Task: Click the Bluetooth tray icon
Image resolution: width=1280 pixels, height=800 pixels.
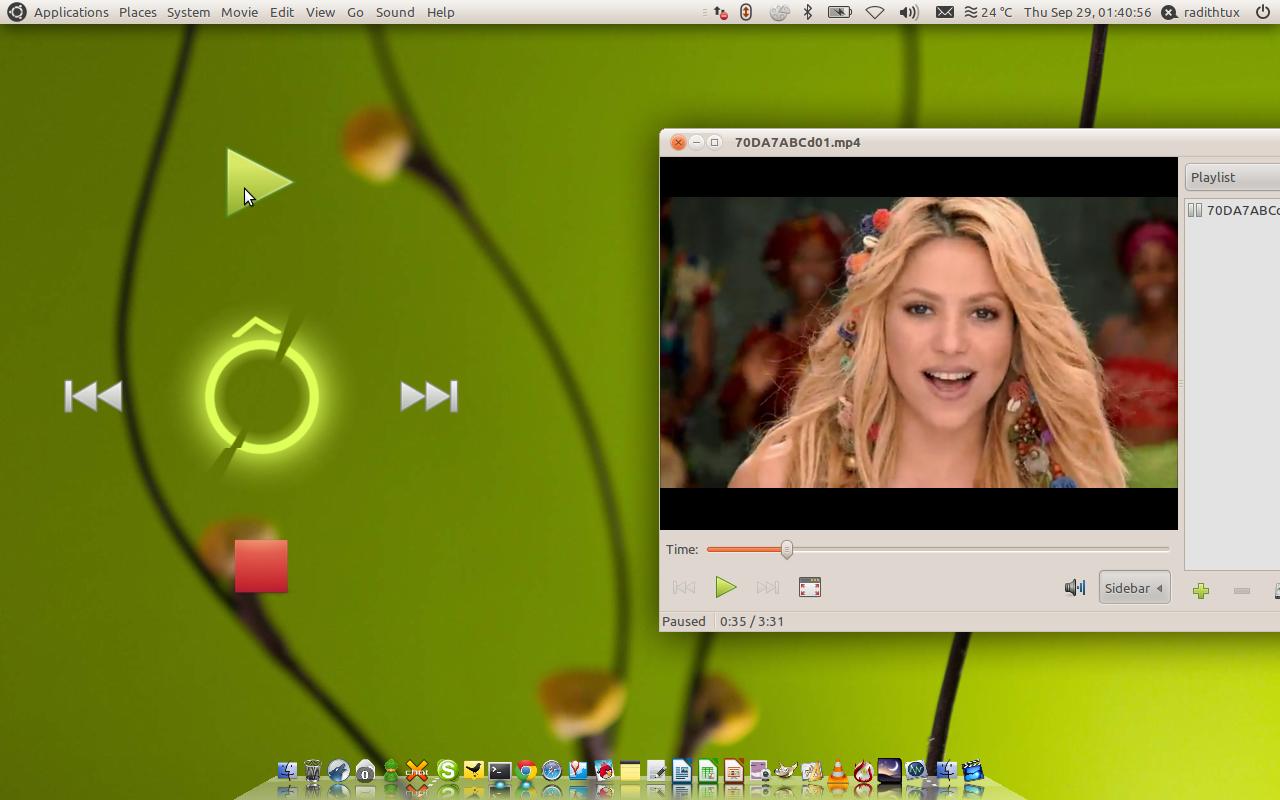Action: [808, 12]
